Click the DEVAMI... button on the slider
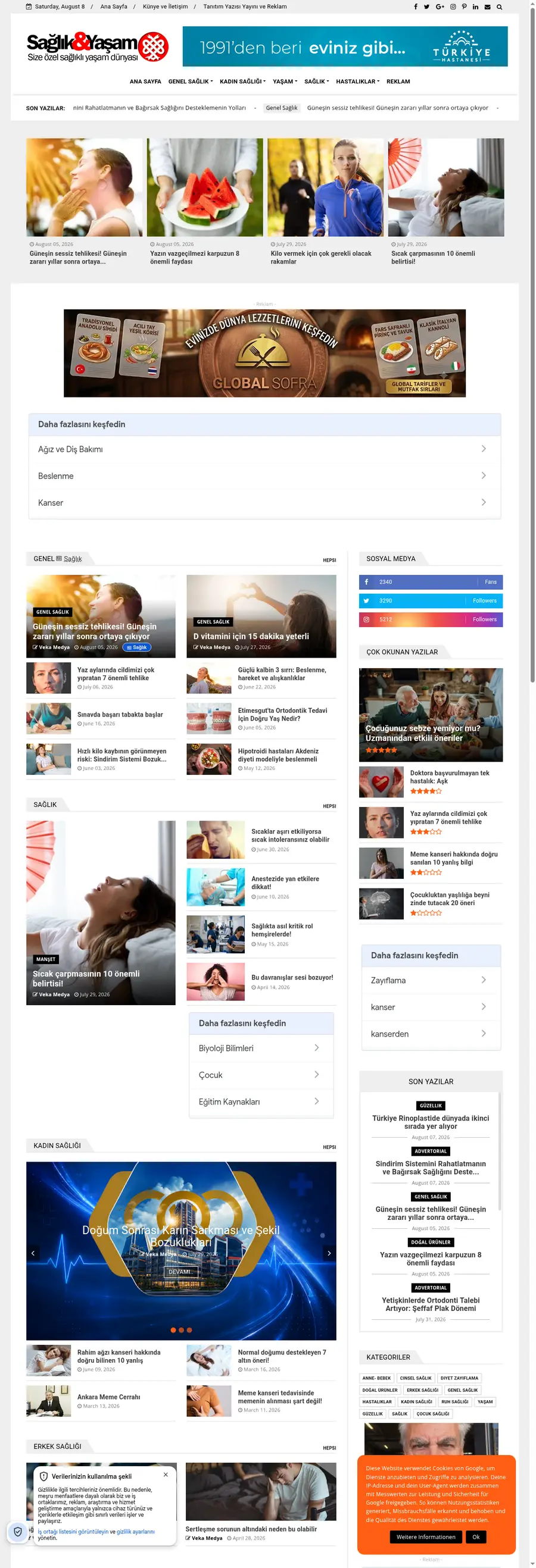Image resolution: width=536 pixels, height=1568 pixels. click(181, 1272)
